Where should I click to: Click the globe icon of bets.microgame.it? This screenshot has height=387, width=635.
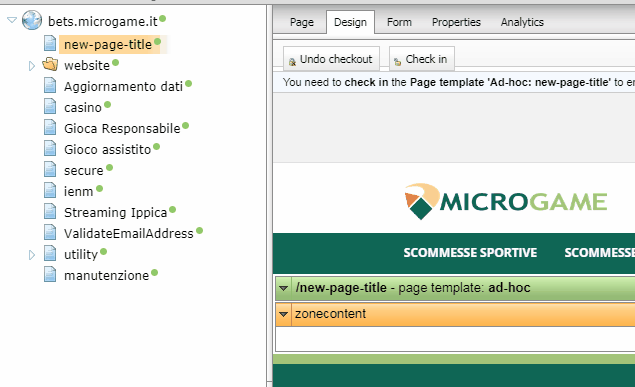click(x=32, y=20)
